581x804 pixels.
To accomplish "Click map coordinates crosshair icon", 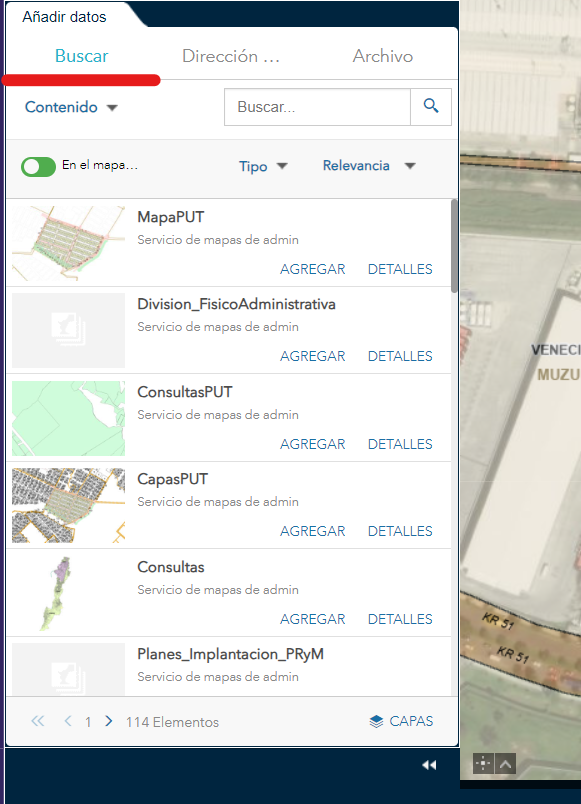I will (483, 763).
